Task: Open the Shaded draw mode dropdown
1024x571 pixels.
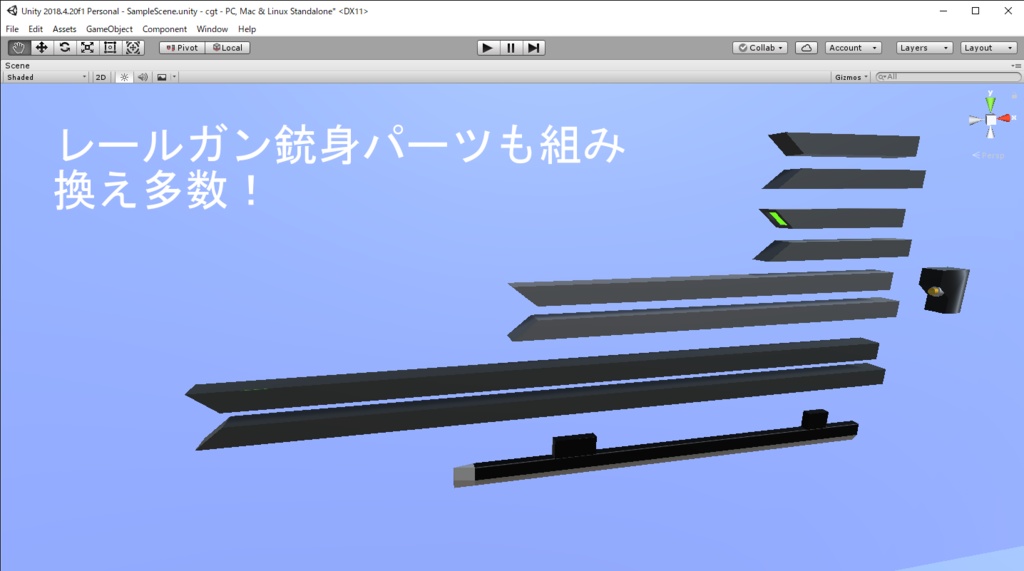Action: [x=46, y=77]
